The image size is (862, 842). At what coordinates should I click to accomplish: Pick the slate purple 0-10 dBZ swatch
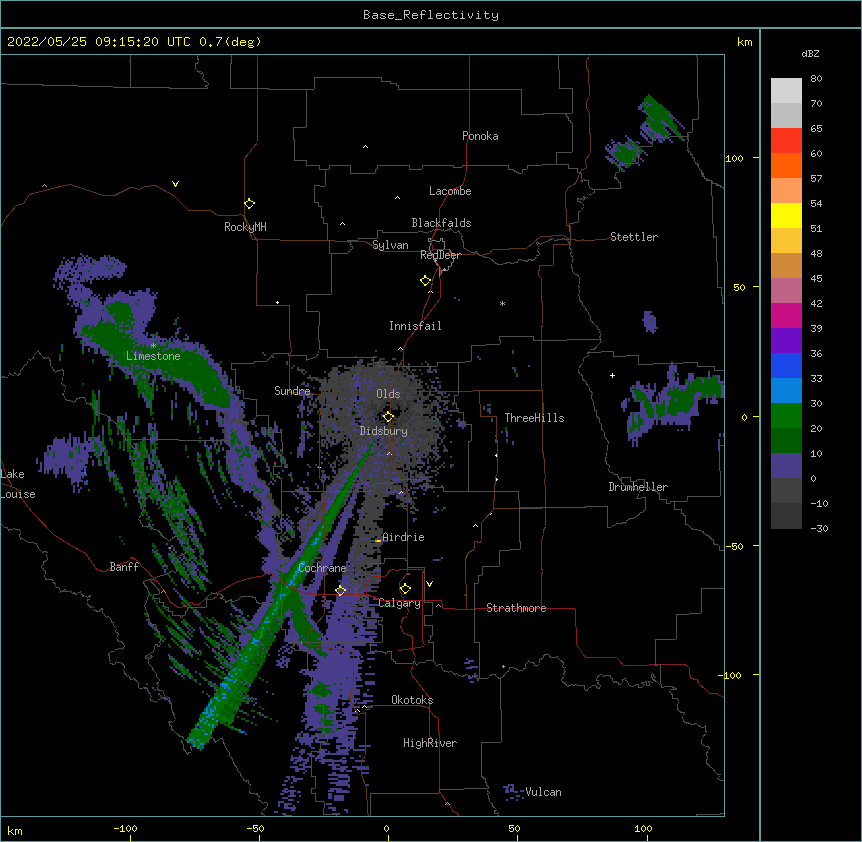point(786,466)
